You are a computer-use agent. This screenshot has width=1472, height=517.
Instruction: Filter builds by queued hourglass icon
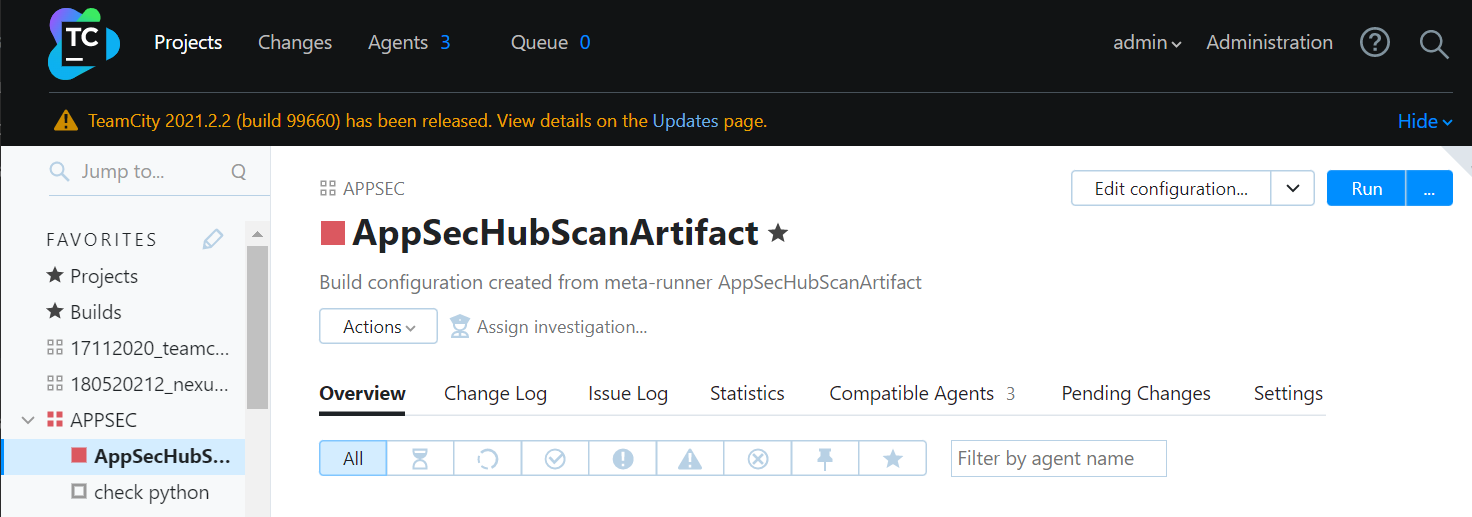click(420, 459)
